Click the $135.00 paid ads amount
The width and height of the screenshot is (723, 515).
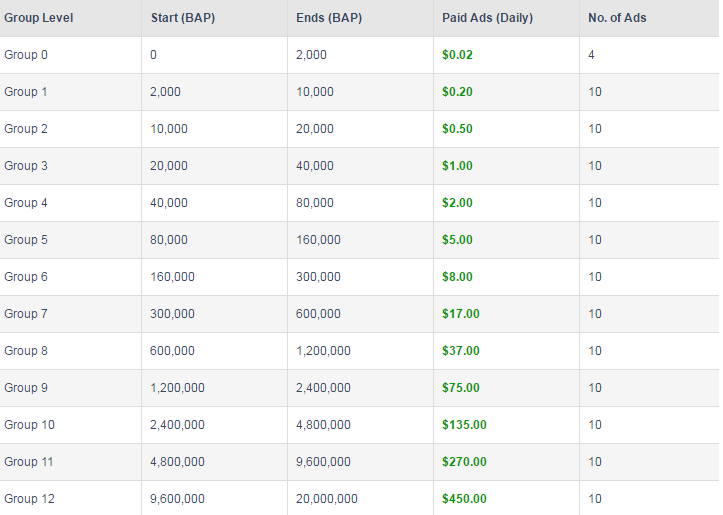pos(464,425)
